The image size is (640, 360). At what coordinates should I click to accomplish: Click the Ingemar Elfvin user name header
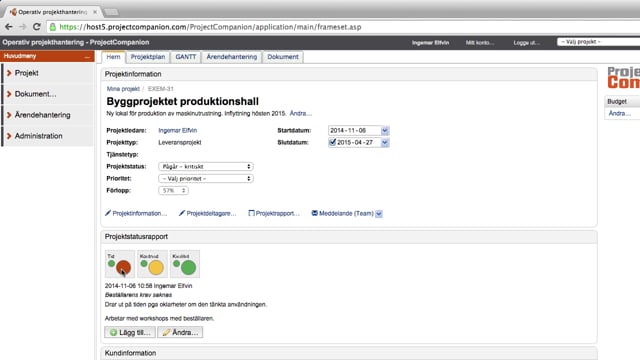pyautogui.click(x=430, y=42)
